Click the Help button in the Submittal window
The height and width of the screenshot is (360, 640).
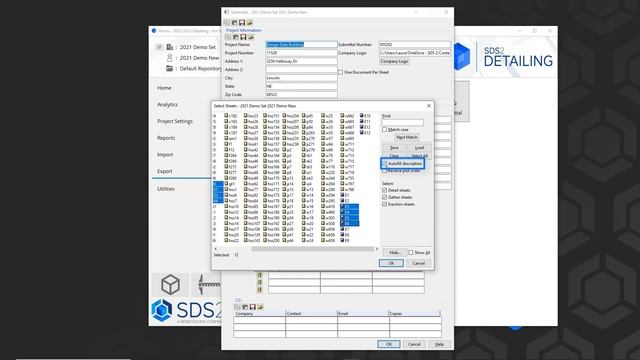coord(439,344)
